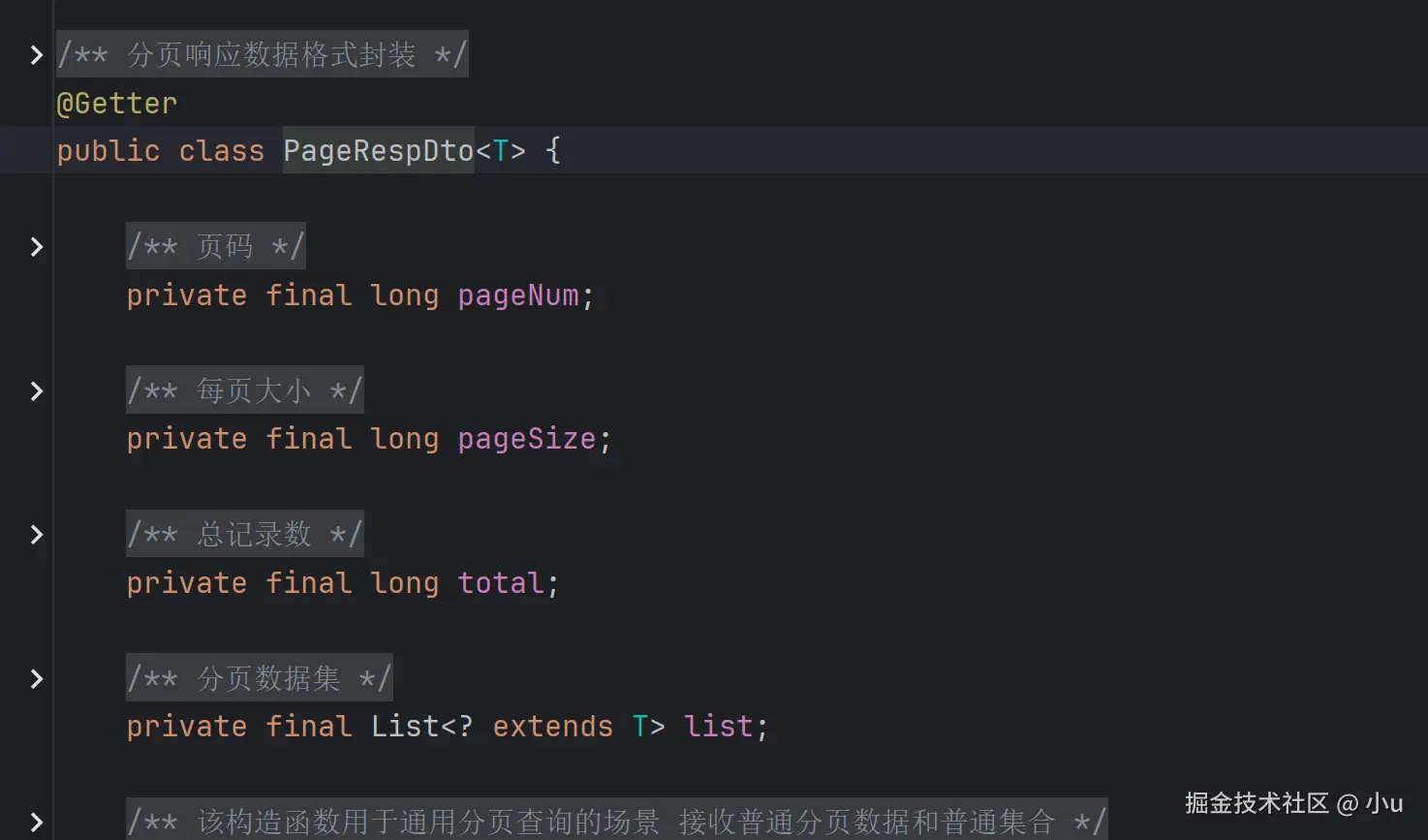Click the PageRespDto class name
The height and width of the screenshot is (840, 1428).
tap(378, 151)
